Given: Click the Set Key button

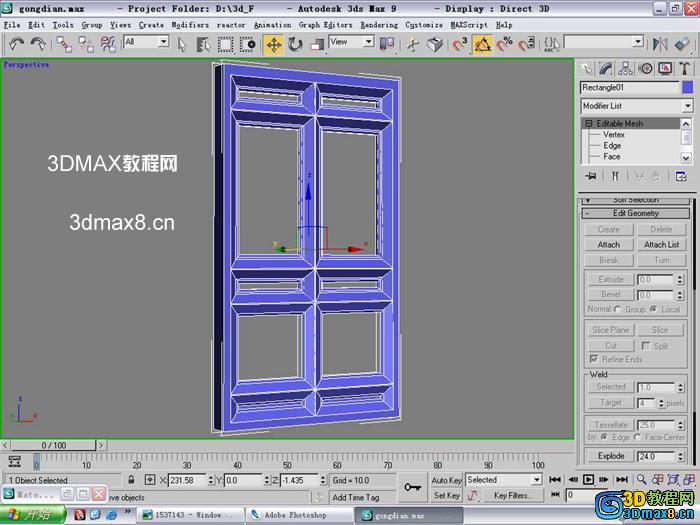Looking at the screenshot, I should point(446,495).
